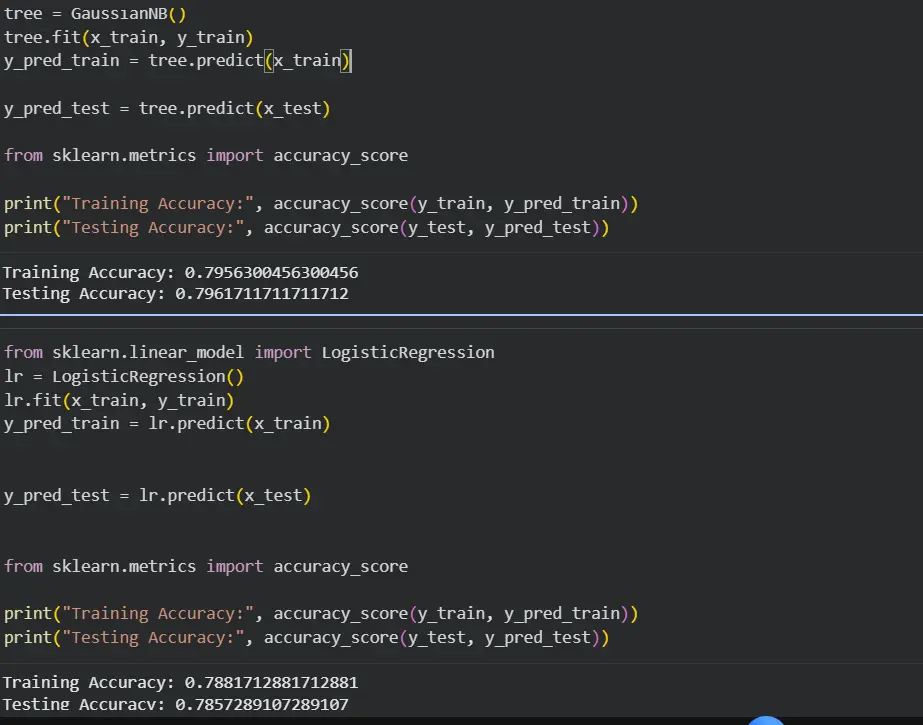Viewport: 923px width, 725px height.
Task: Select the y_pred_test = lr.predict(x_test) line
Action: 158,495
